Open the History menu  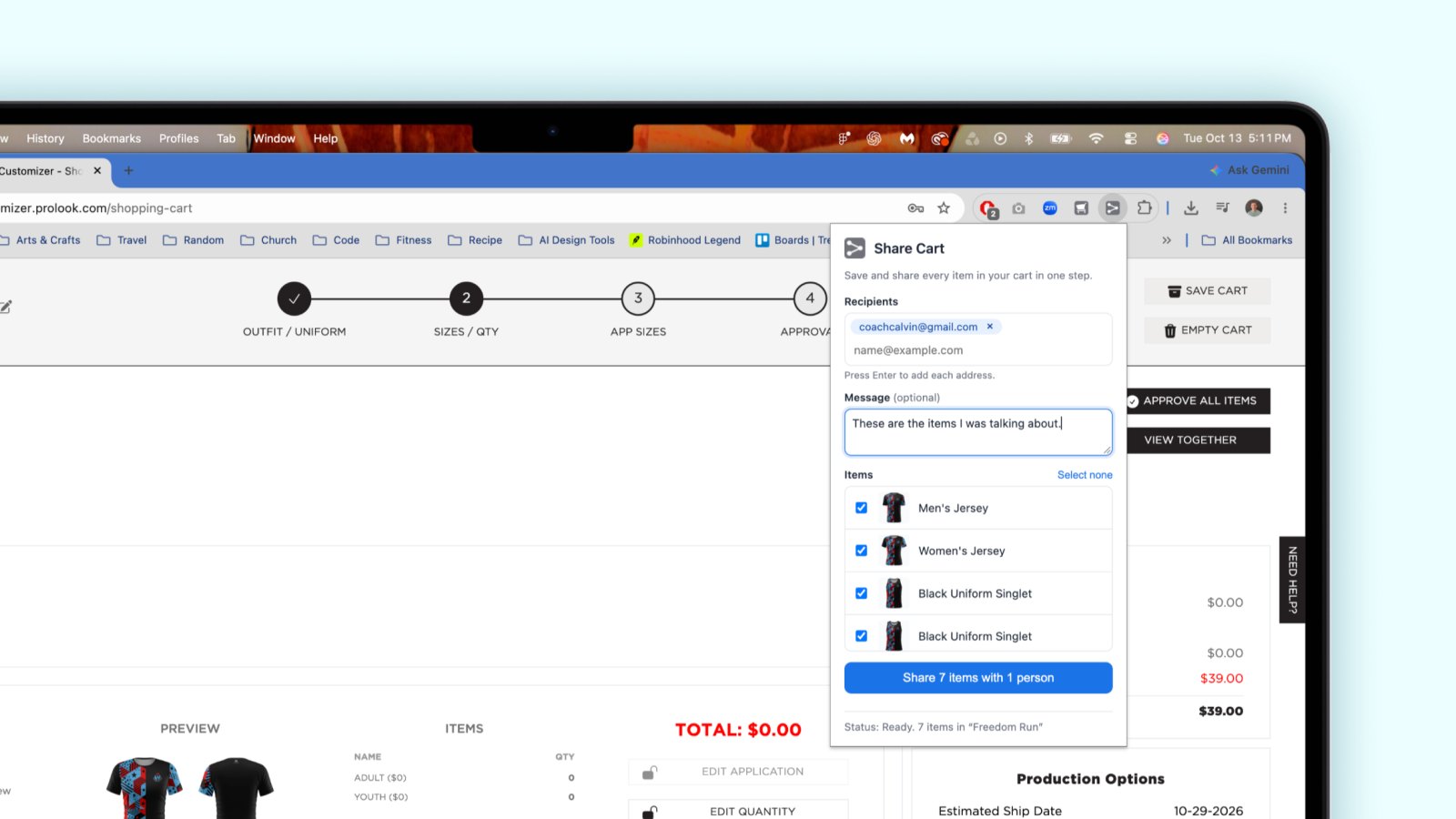click(45, 138)
